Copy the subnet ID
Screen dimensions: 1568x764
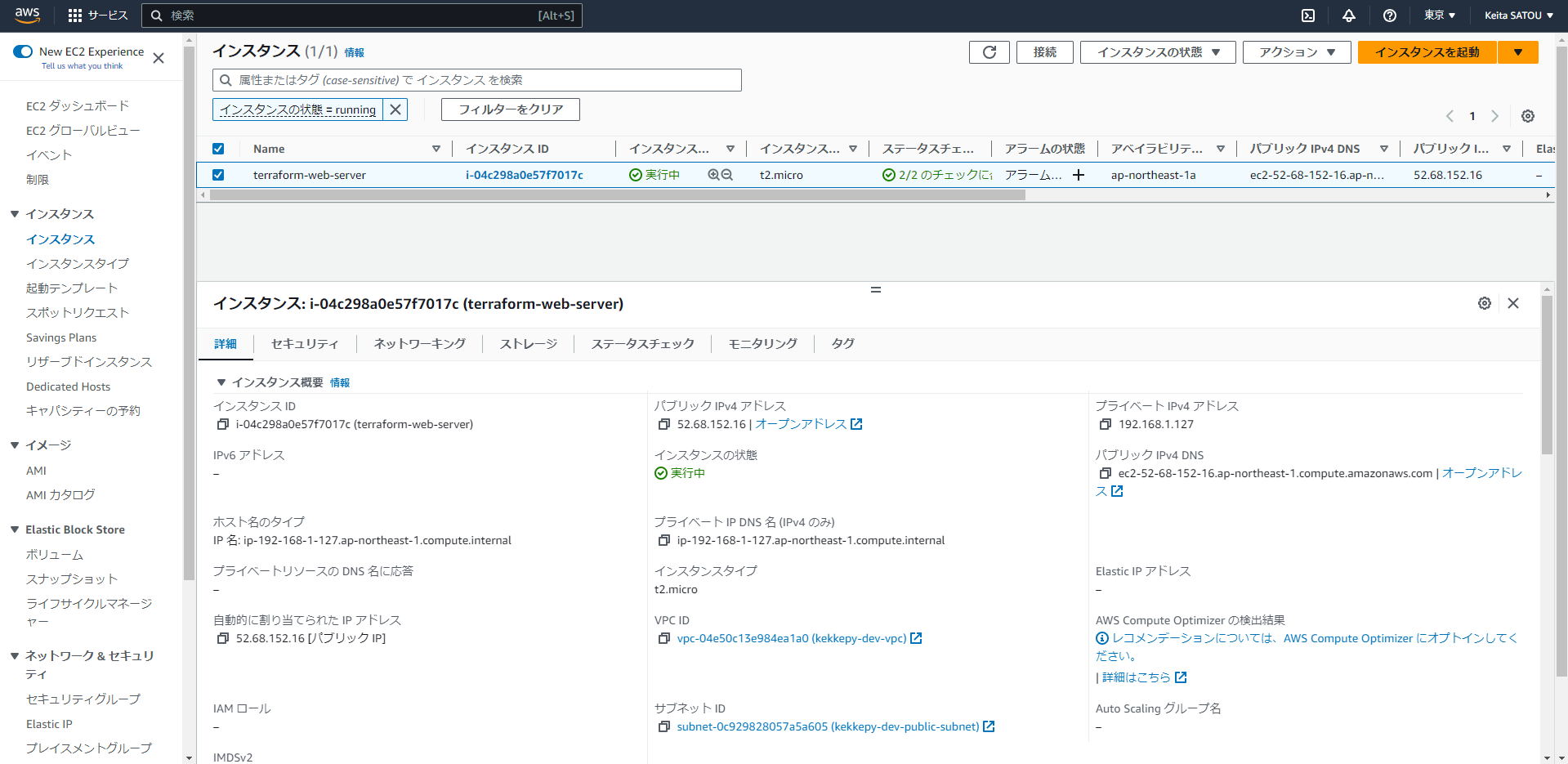[x=663, y=726]
